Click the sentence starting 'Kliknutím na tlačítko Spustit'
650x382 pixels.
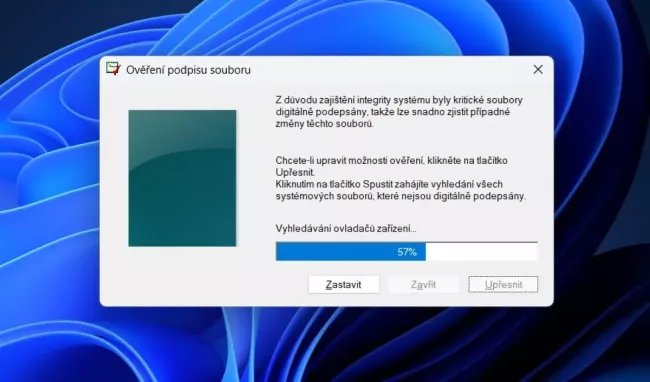(401, 190)
